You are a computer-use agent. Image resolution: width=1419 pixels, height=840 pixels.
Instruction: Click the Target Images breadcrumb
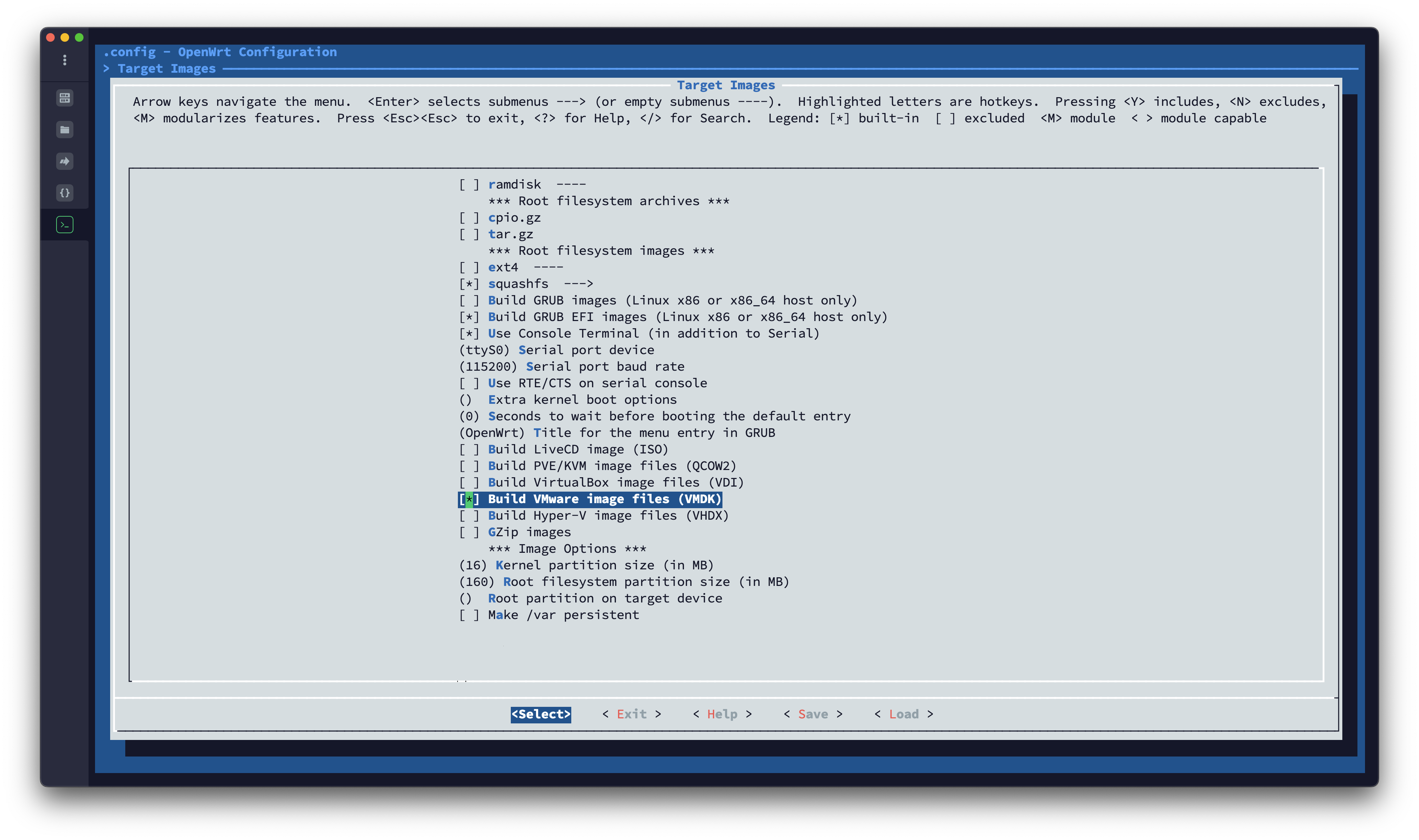[x=166, y=68]
